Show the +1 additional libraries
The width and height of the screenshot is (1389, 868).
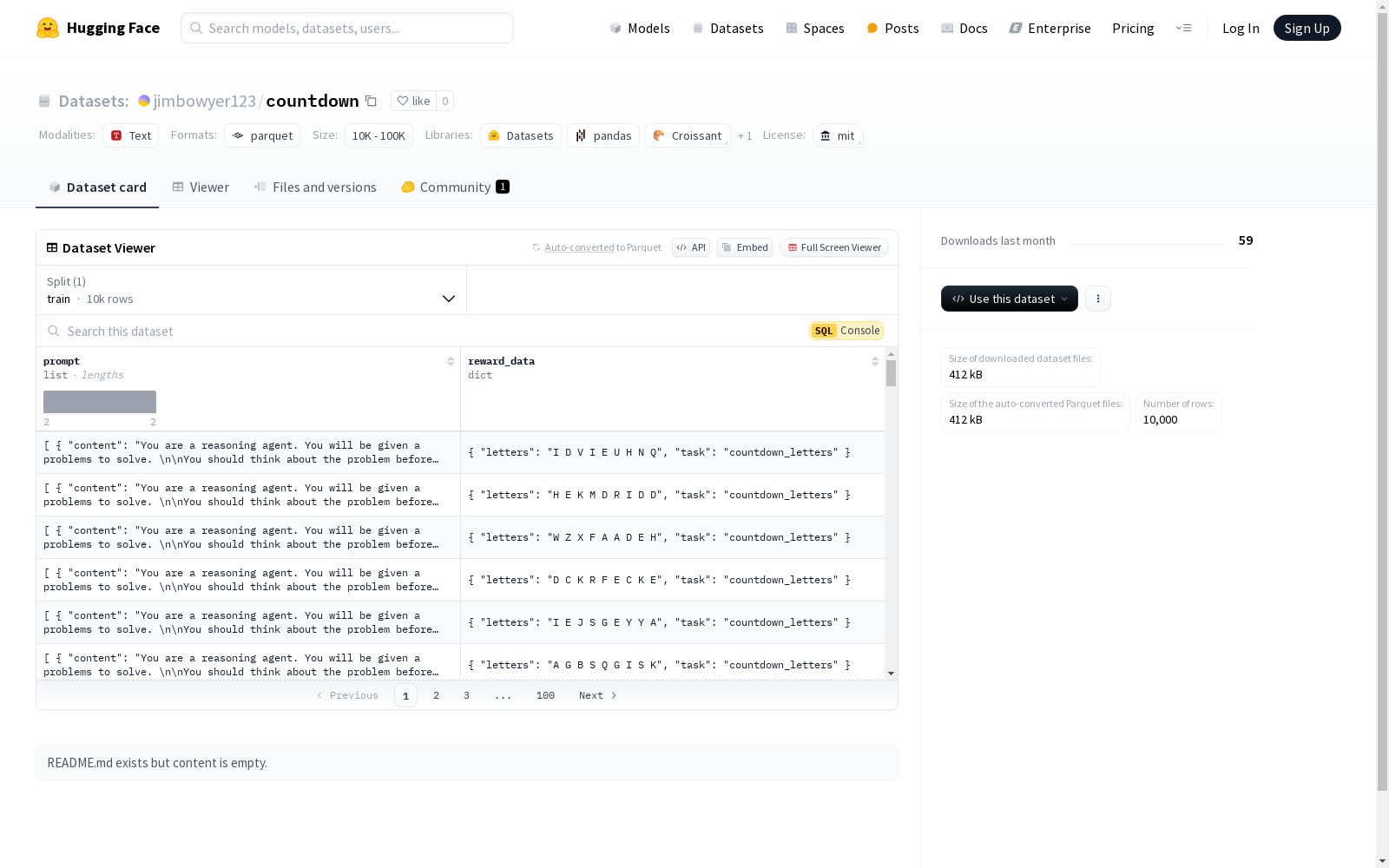[x=745, y=135]
